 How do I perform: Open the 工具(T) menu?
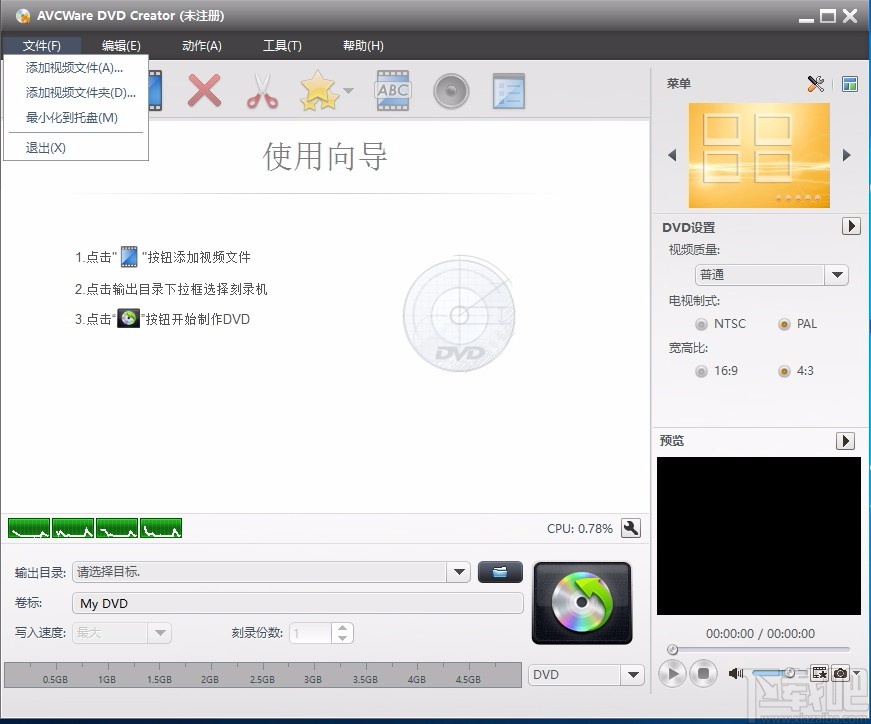(x=282, y=45)
